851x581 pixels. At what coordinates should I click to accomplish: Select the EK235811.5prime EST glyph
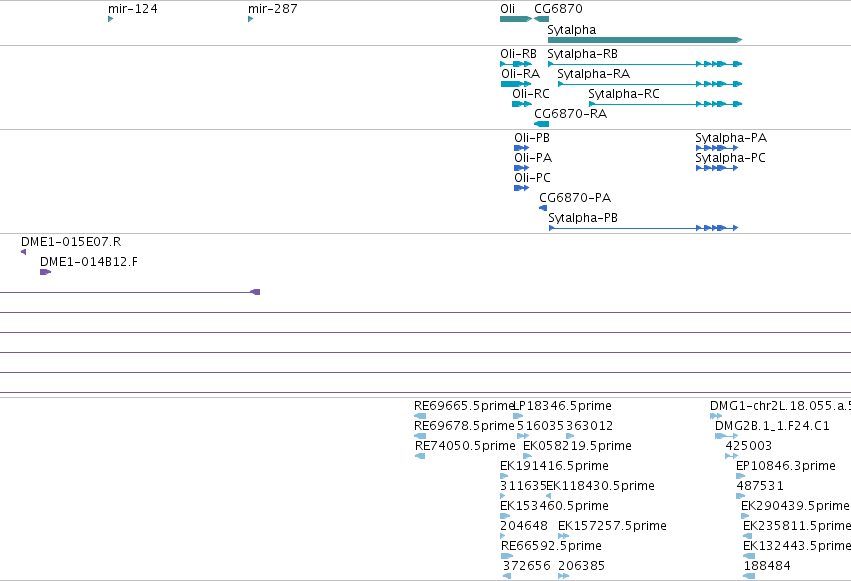pyautogui.click(x=748, y=537)
